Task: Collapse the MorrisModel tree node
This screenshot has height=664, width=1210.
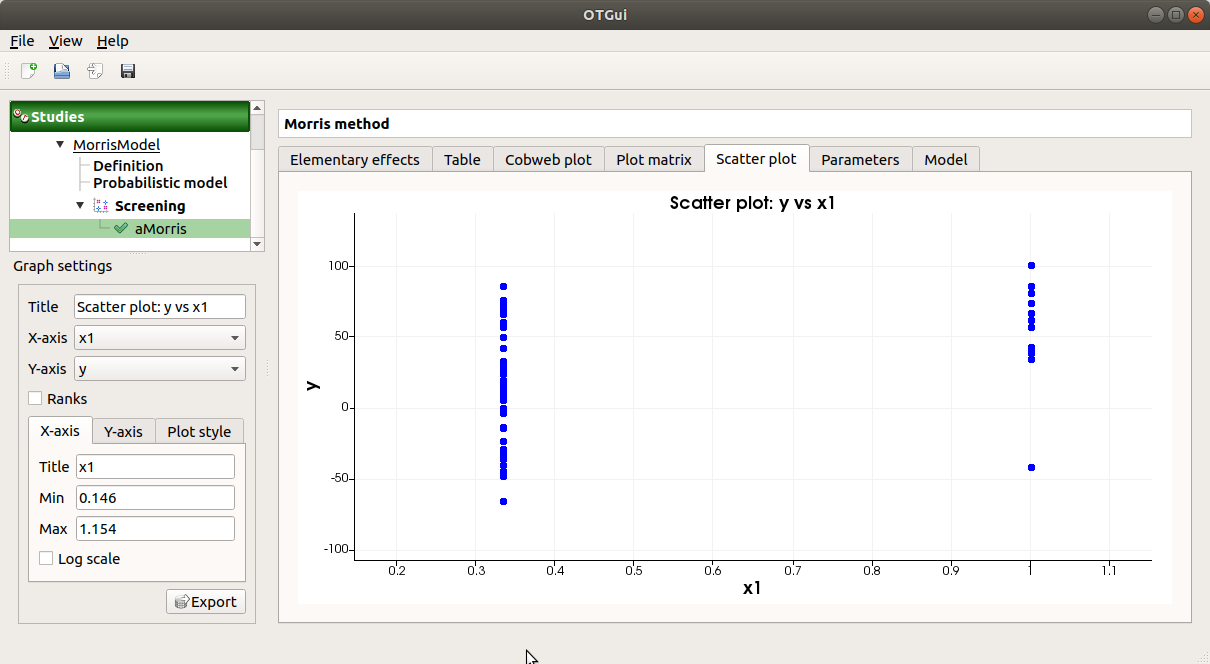Action: 61,145
